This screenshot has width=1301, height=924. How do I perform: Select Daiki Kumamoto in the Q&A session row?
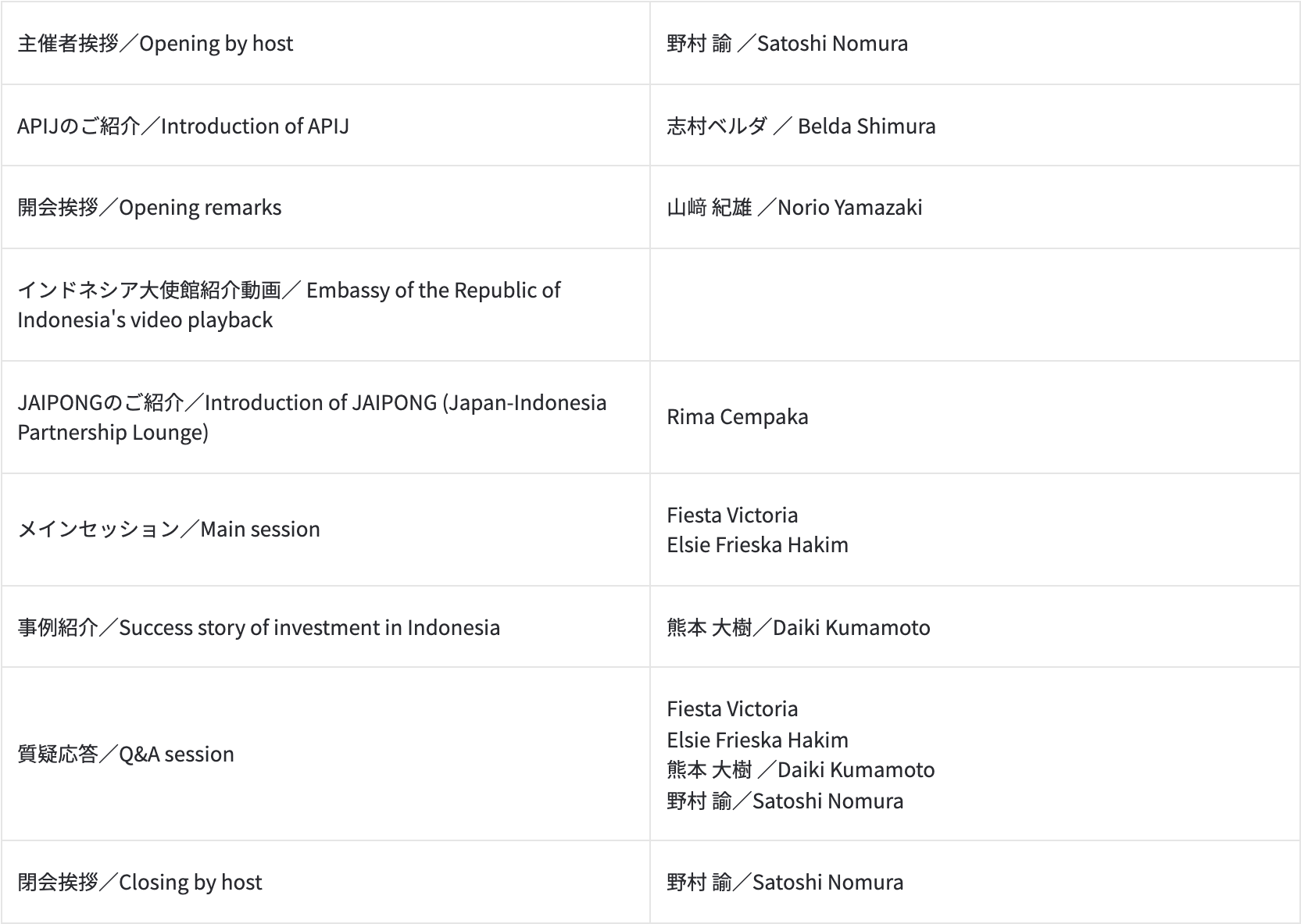coord(800,770)
